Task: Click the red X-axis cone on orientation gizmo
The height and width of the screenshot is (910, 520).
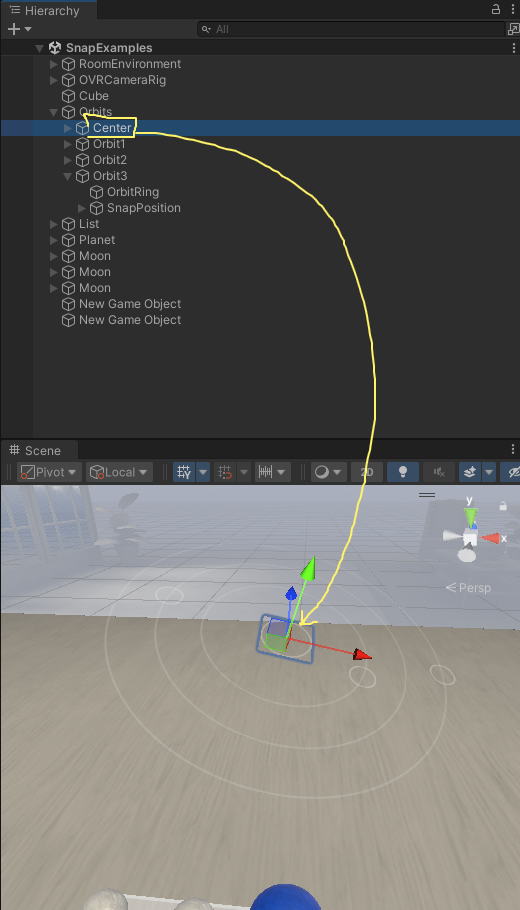Action: 490,538
